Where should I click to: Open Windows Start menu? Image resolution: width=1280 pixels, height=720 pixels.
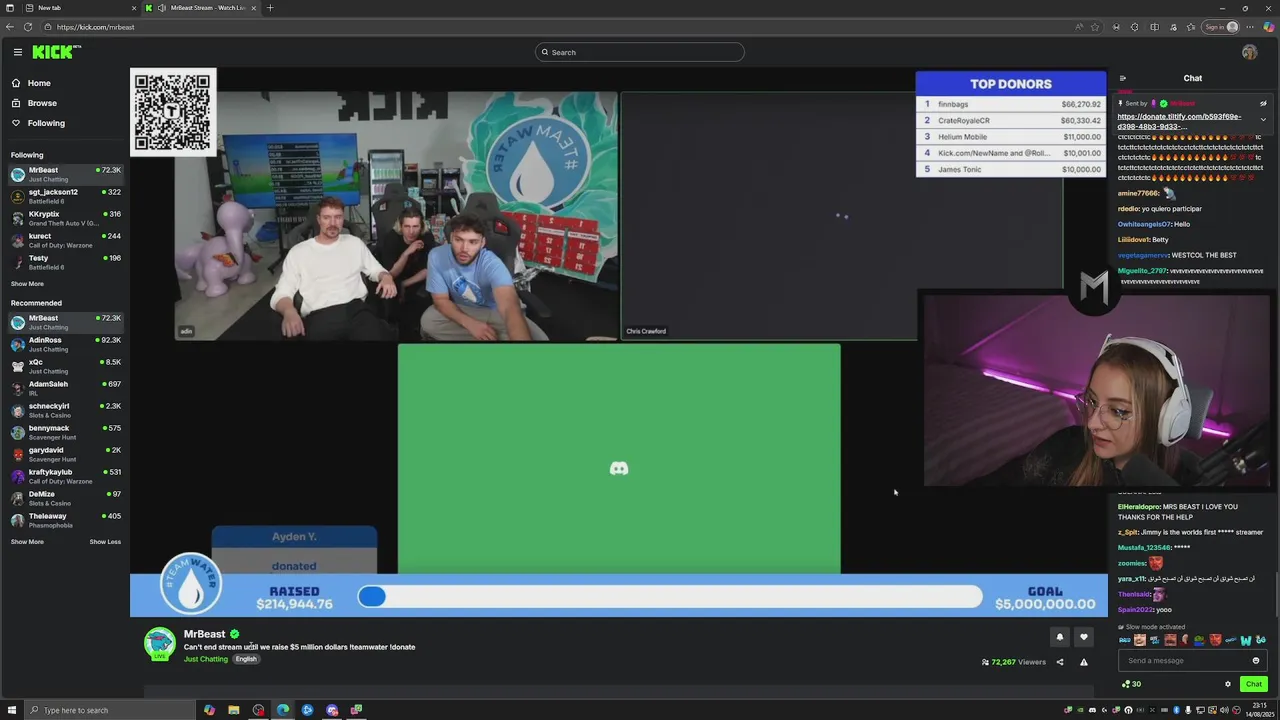click(x=11, y=710)
